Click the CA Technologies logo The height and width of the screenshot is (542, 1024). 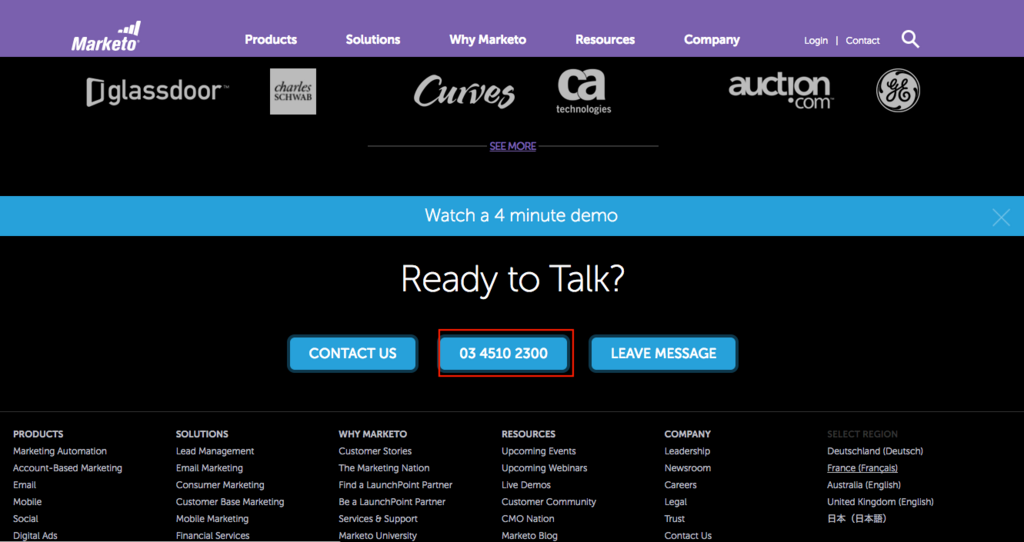pyautogui.click(x=583, y=91)
